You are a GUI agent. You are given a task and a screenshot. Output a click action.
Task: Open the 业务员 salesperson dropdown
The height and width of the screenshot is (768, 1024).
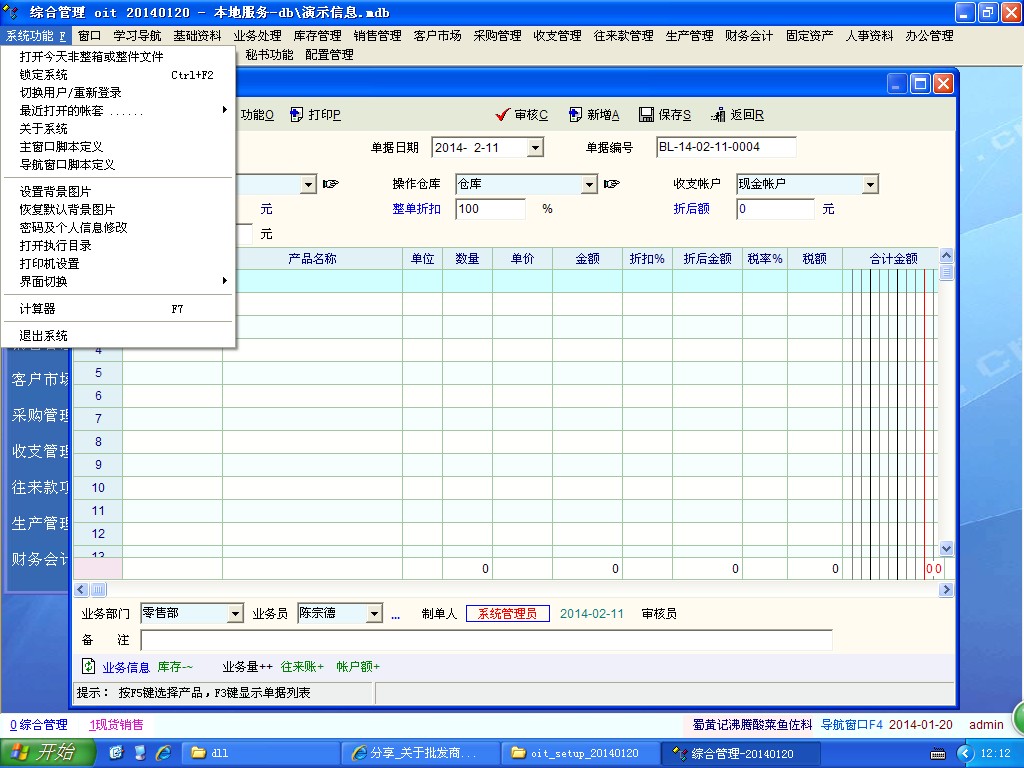point(375,614)
